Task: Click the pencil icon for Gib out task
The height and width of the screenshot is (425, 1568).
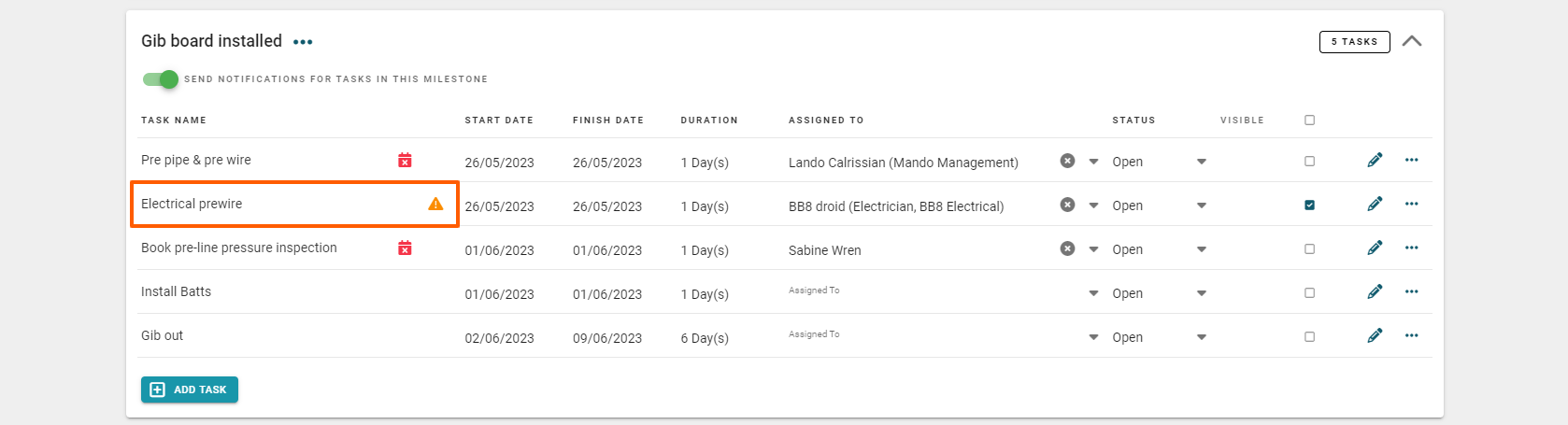Action: [1375, 336]
